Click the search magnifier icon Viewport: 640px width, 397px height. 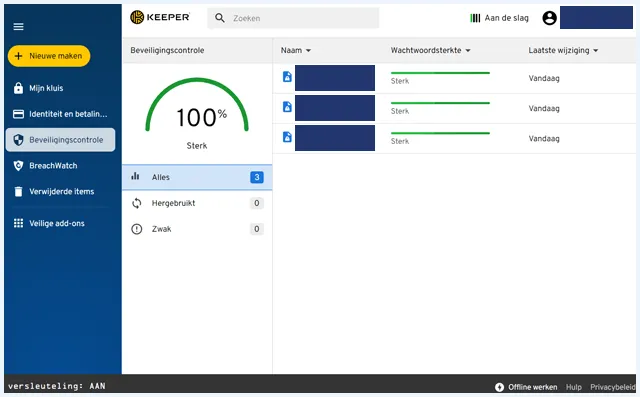coord(220,18)
